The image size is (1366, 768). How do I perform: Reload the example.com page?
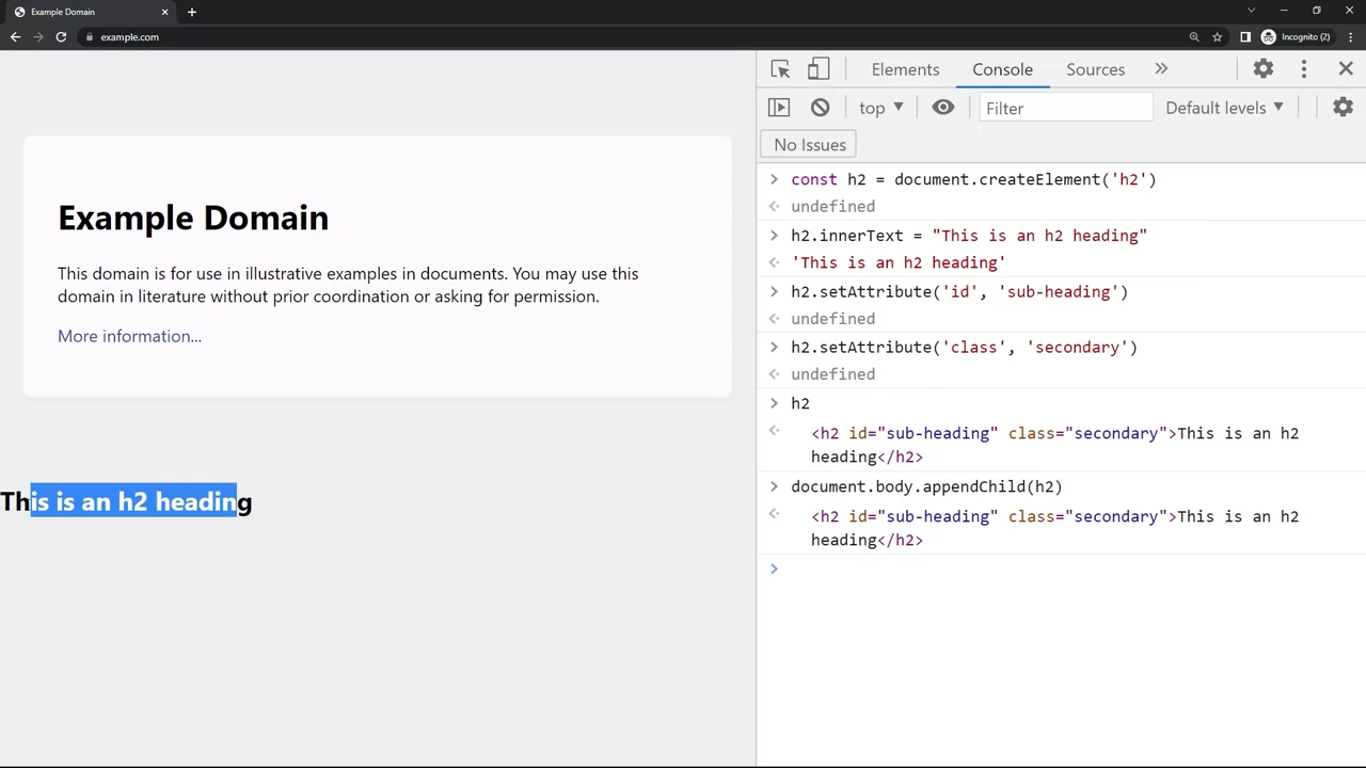click(x=61, y=37)
